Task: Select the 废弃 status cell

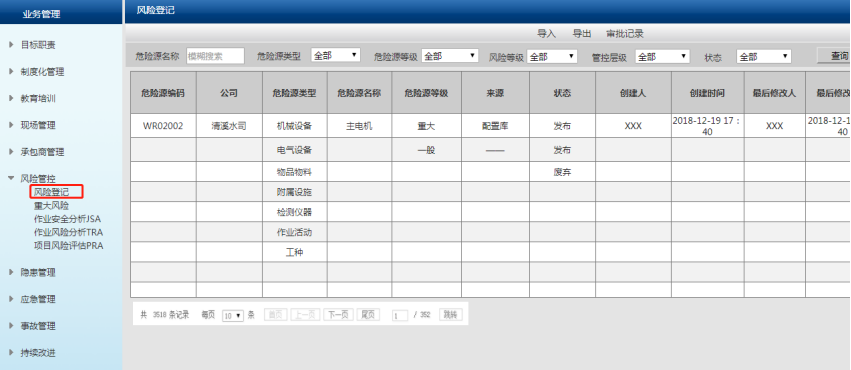Action: click(x=562, y=172)
